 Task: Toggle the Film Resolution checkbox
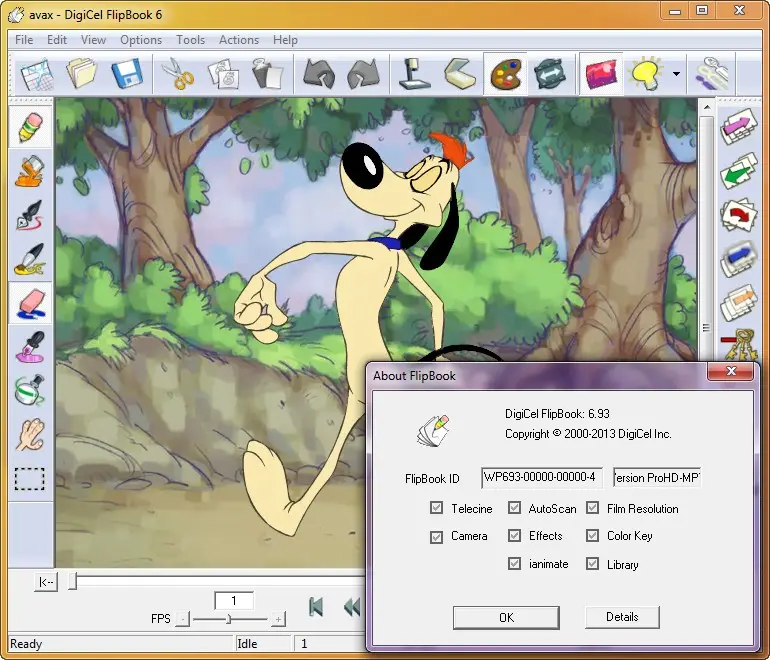pyautogui.click(x=592, y=508)
